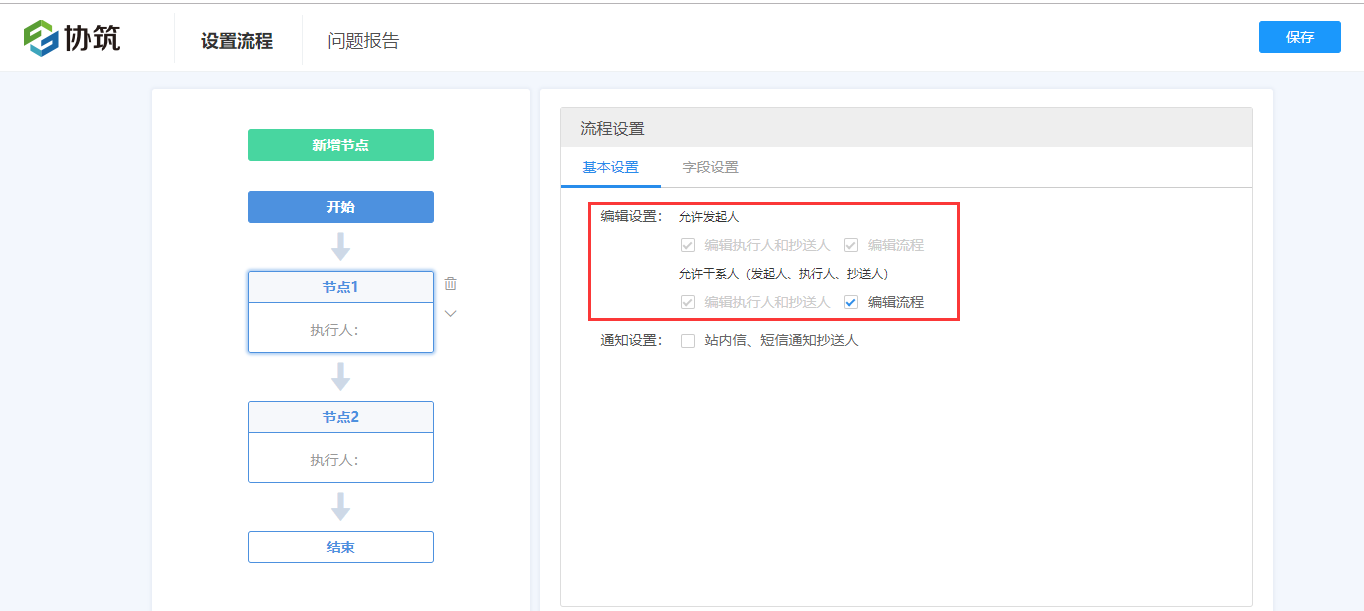This screenshot has width=1364, height=611.
Task: Uncheck 编辑流程 under 允许干系人
Action: click(x=850, y=301)
